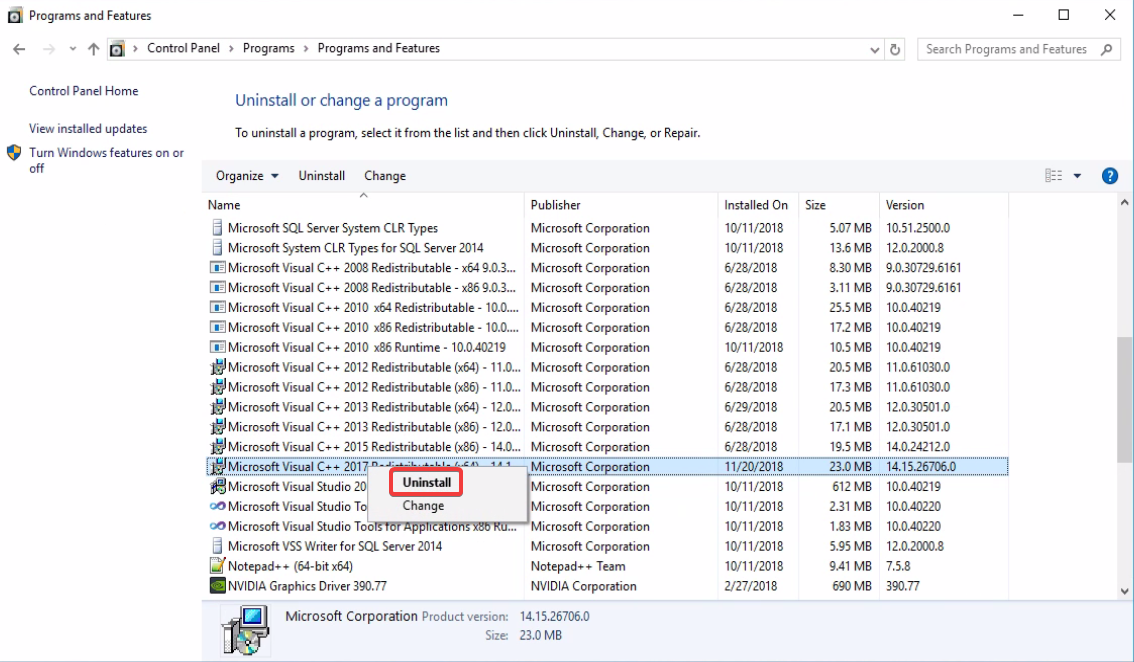
Task: Click Microsoft VSS Writer for SQL Server icon
Action: click(x=217, y=546)
